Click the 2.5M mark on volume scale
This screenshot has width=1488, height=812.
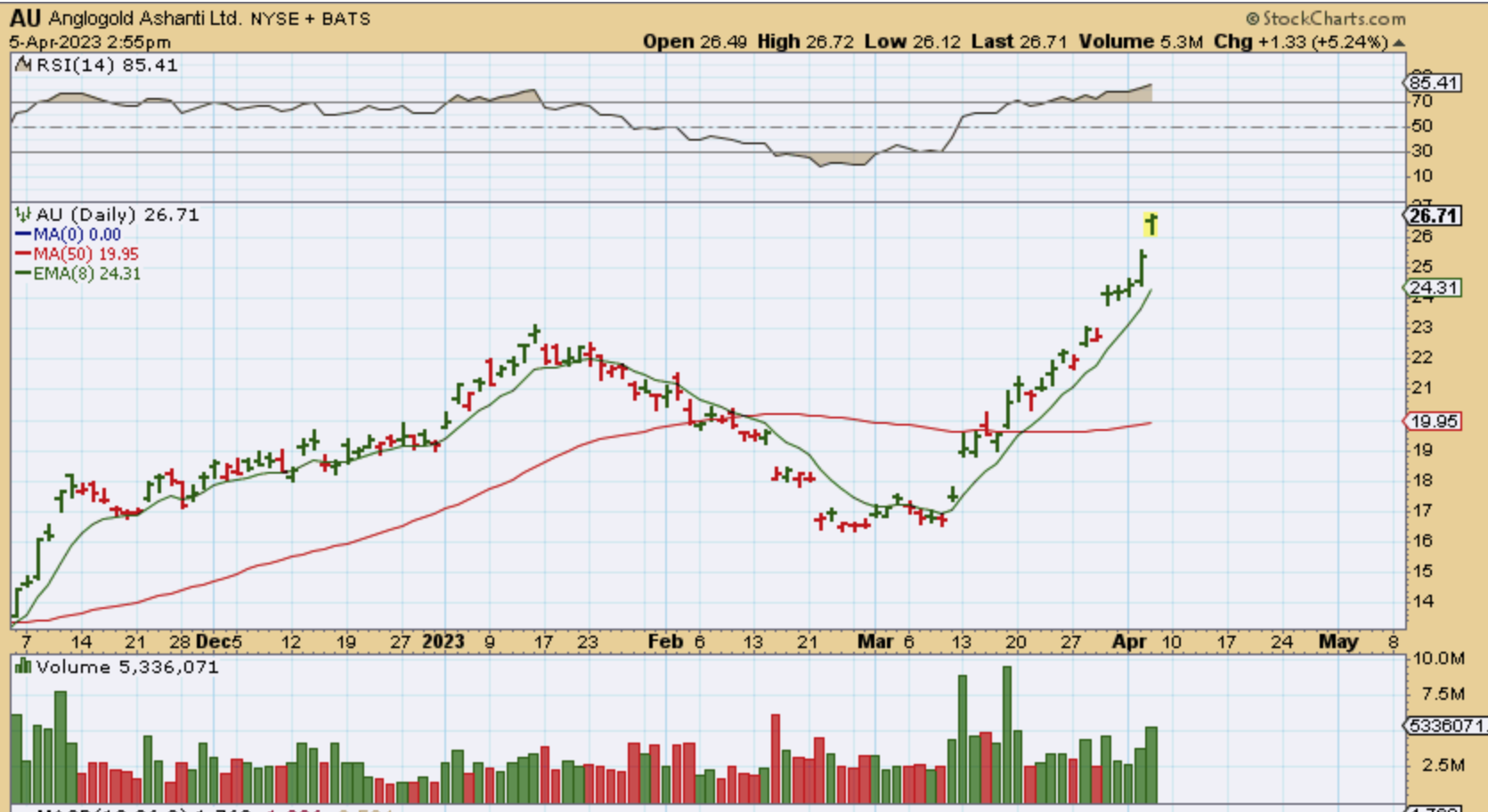[1443, 765]
